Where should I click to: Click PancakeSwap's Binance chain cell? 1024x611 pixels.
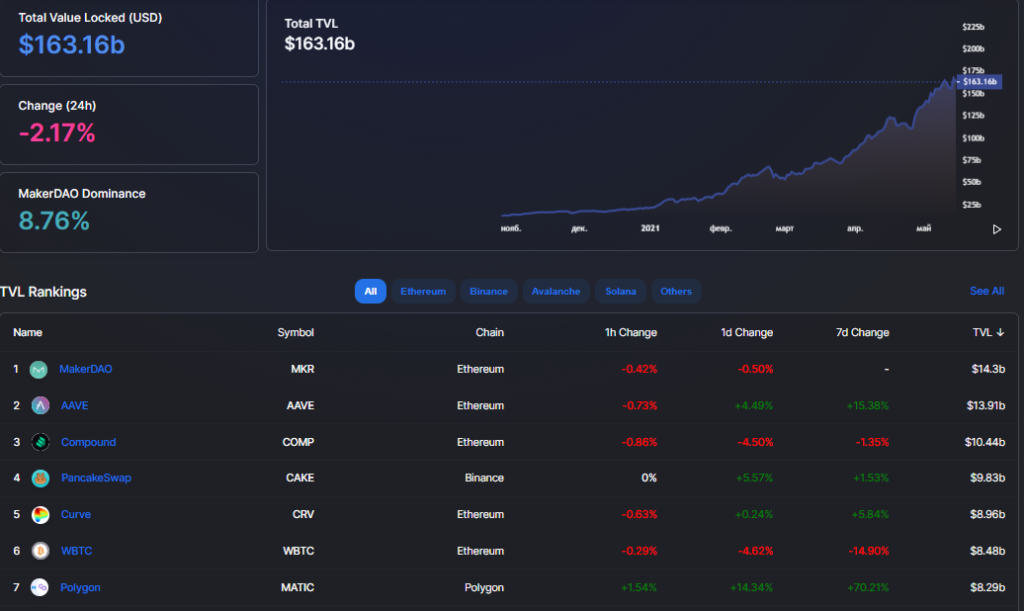tap(484, 478)
